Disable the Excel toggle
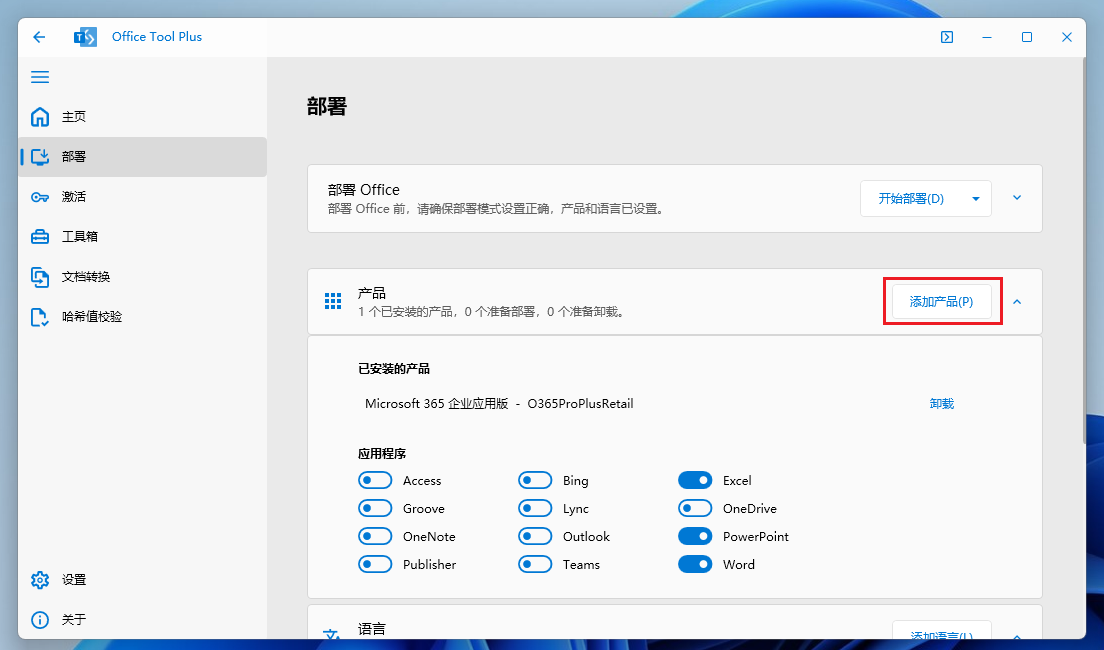1104x650 pixels. (695, 480)
